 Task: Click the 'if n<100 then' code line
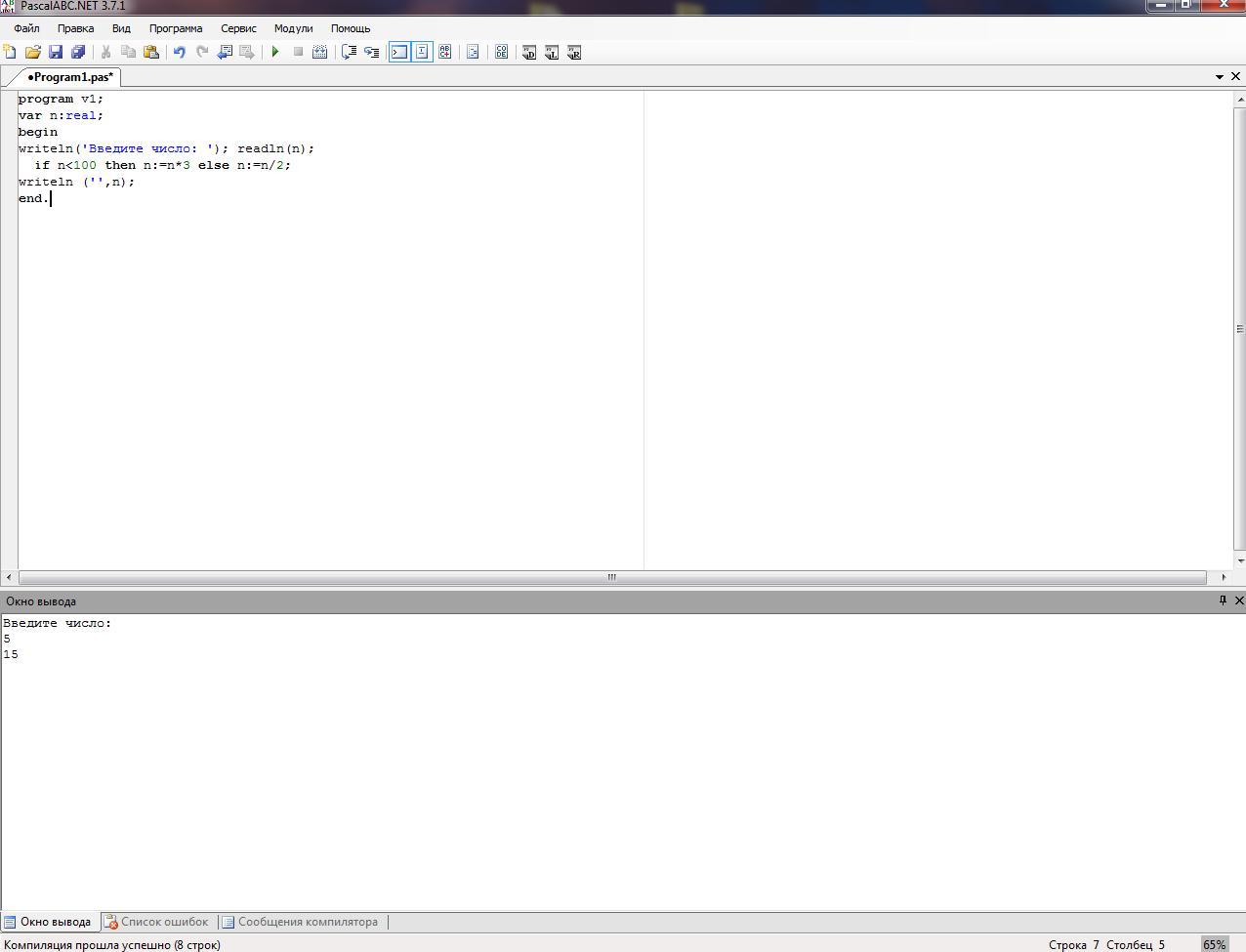[162, 165]
